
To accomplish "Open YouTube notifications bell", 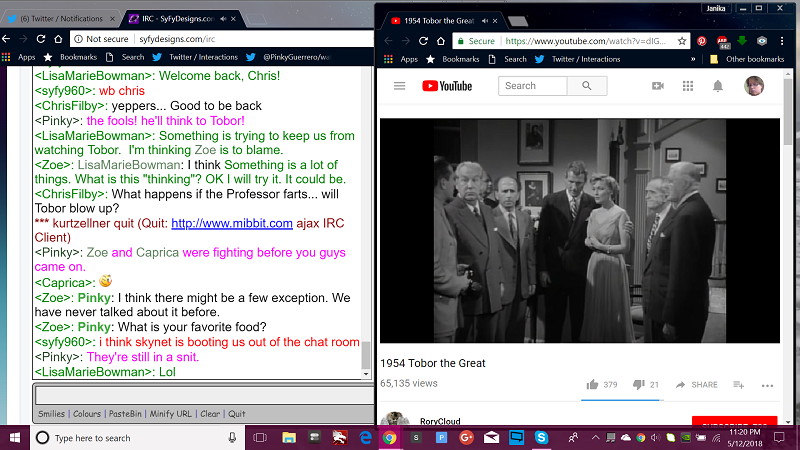I will click(718, 86).
